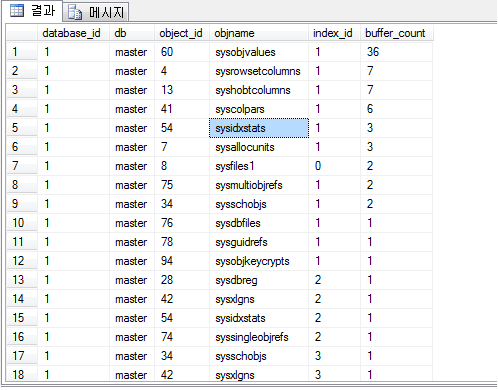Select the sysfiles1 cell in row 7
498x390 pixels.
tap(259, 166)
